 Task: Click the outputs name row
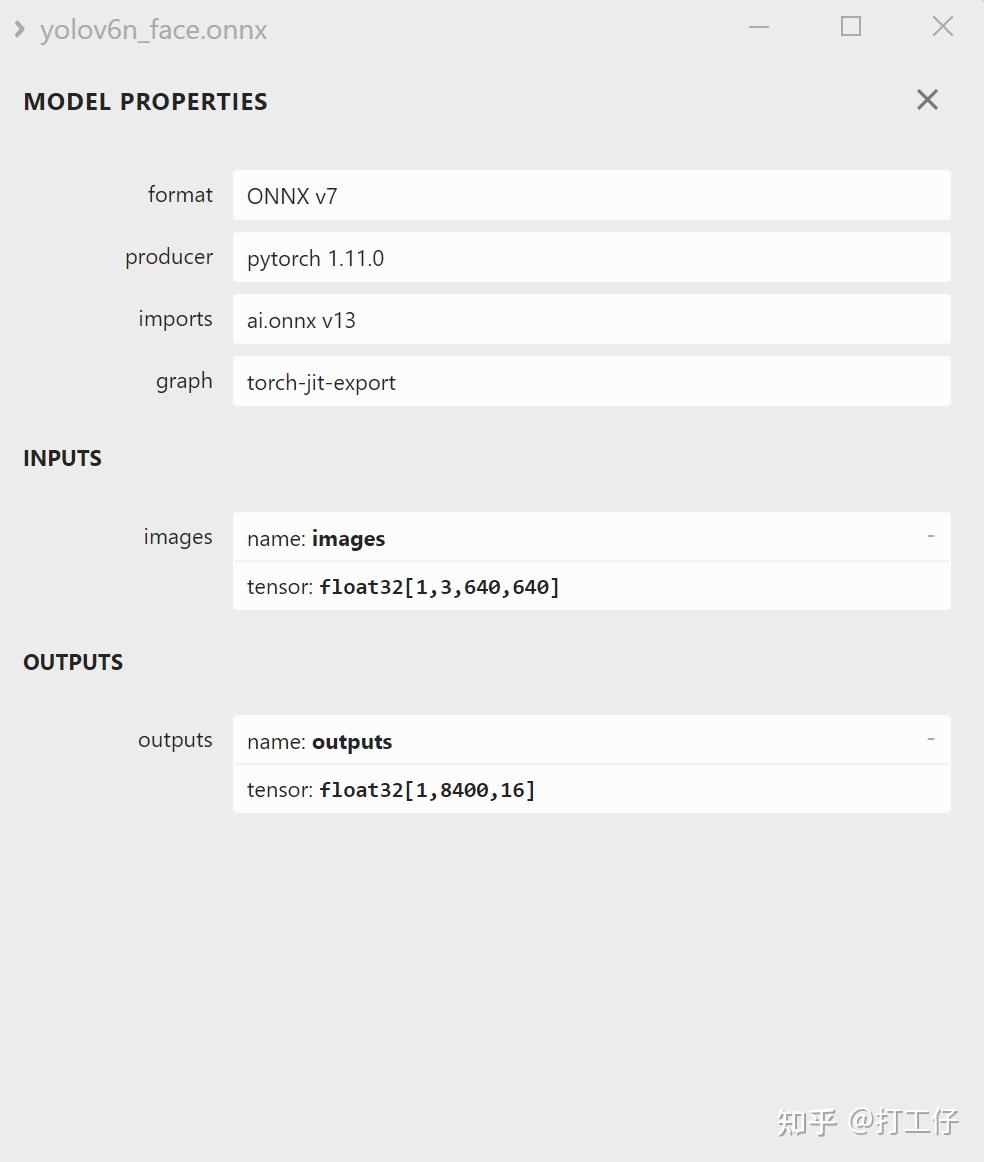click(x=580, y=741)
